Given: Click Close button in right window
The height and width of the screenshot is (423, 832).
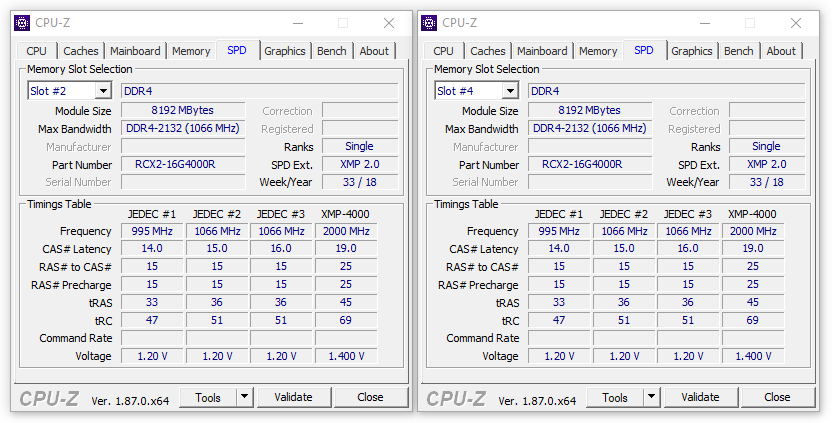Looking at the screenshot, I should tap(777, 398).
